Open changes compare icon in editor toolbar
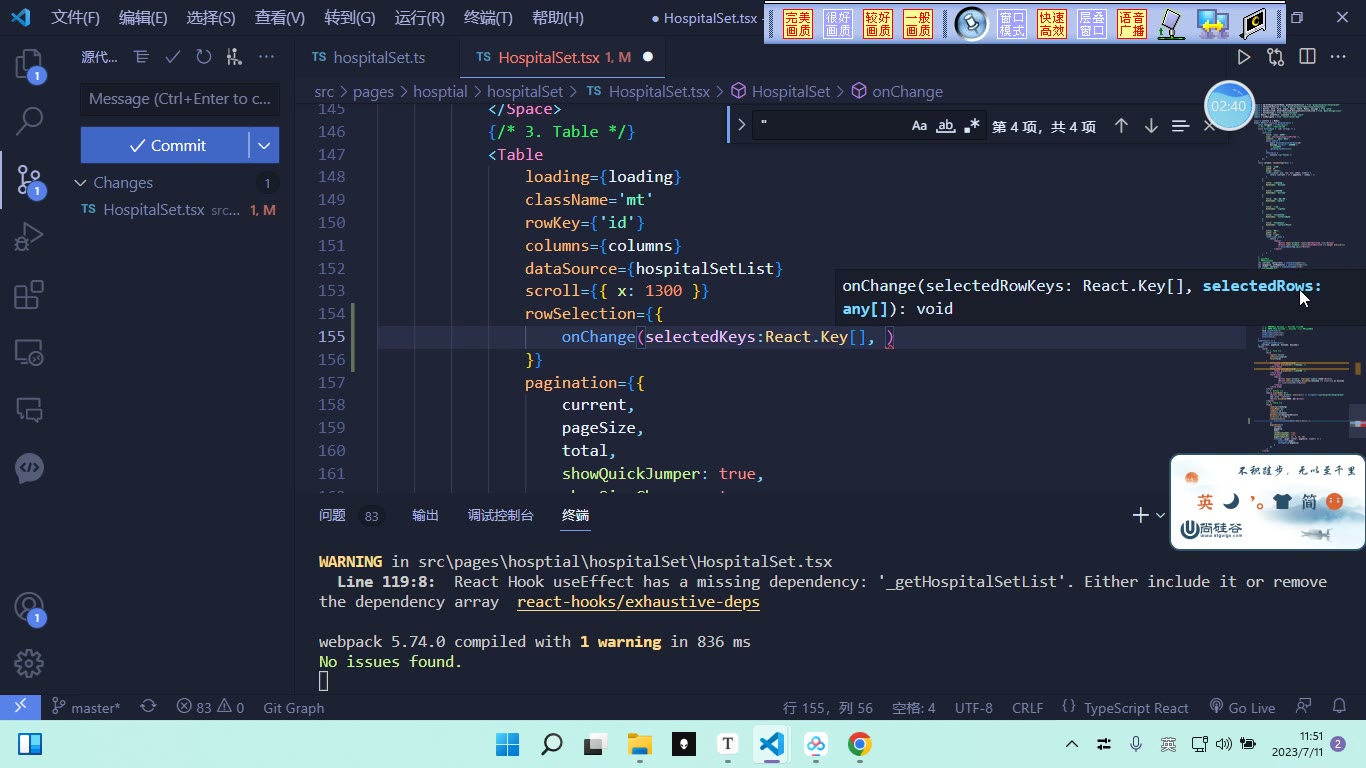Image resolution: width=1366 pixels, height=768 pixels. pyautogui.click(x=1275, y=57)
